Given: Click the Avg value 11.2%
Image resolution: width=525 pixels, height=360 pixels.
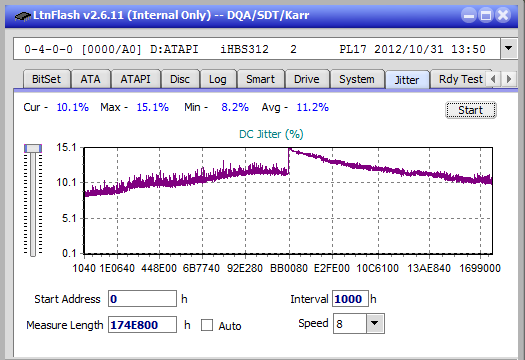Looking at the screenshot, I should tap(313, 107).
